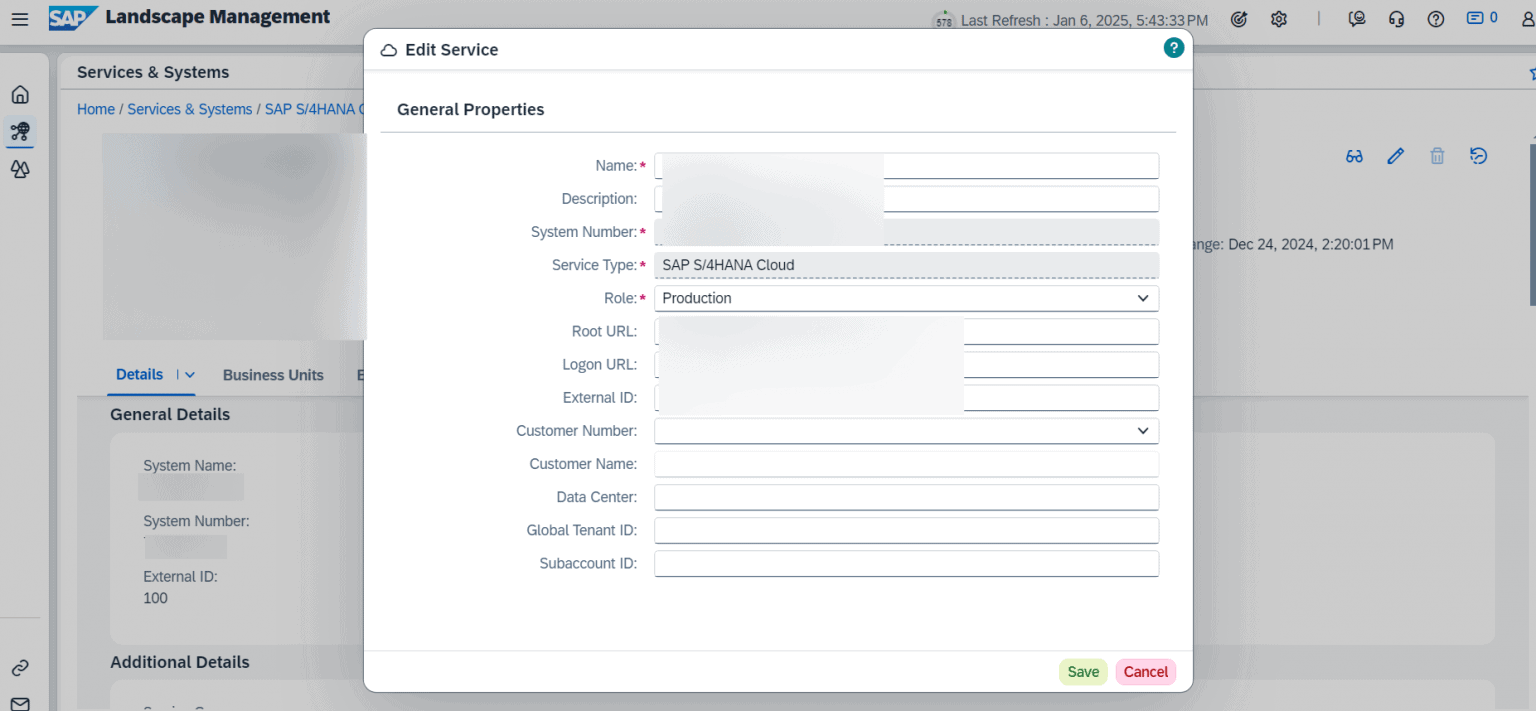Viewport: 1536px width, 711px height.
Task: Click the binoculars view icon near the pencil
Action: (1354, 156)
